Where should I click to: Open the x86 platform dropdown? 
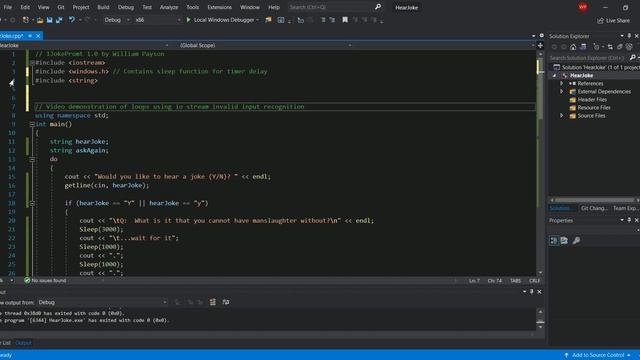pos(157,20)
